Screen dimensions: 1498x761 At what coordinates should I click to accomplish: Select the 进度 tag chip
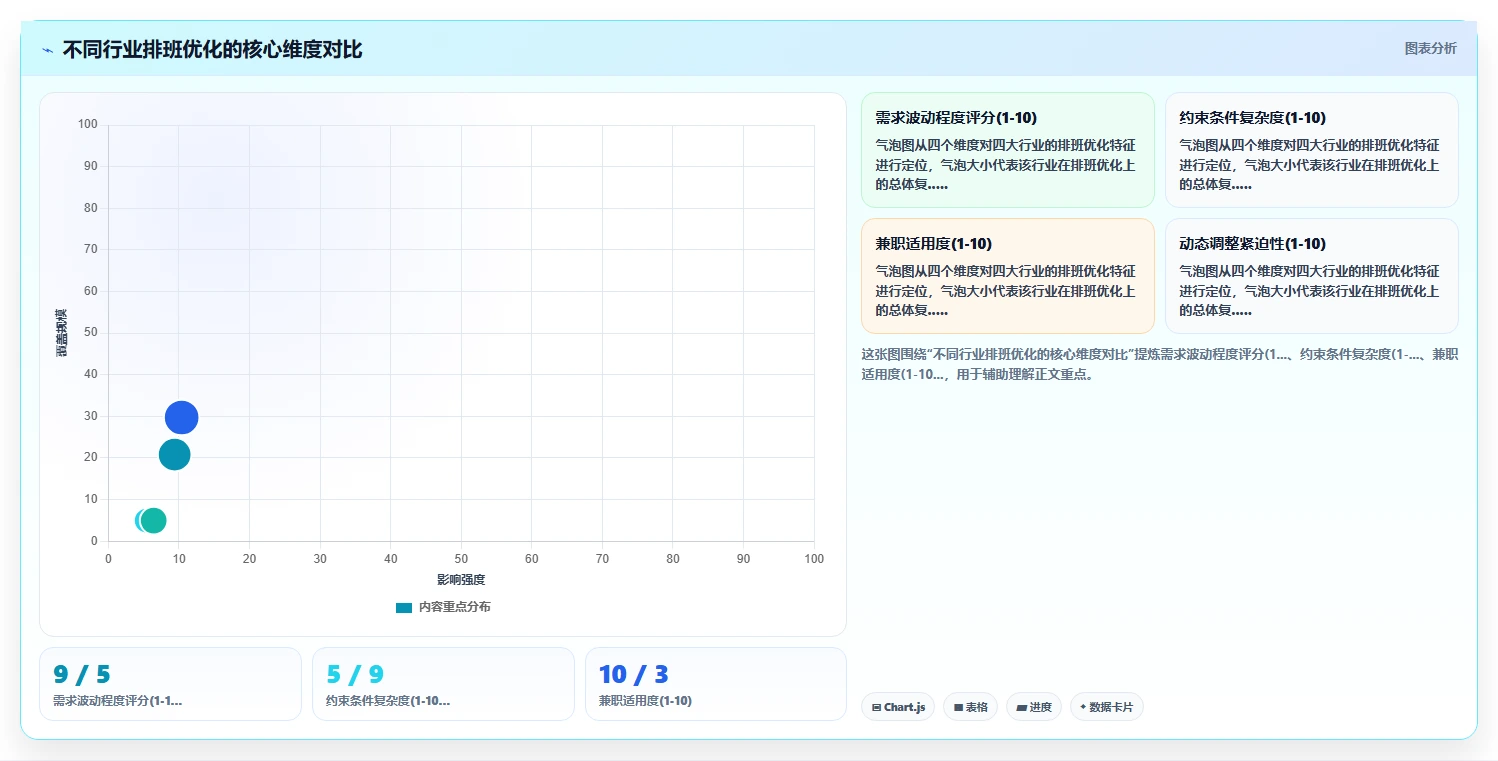click(x=1034, y=707)
